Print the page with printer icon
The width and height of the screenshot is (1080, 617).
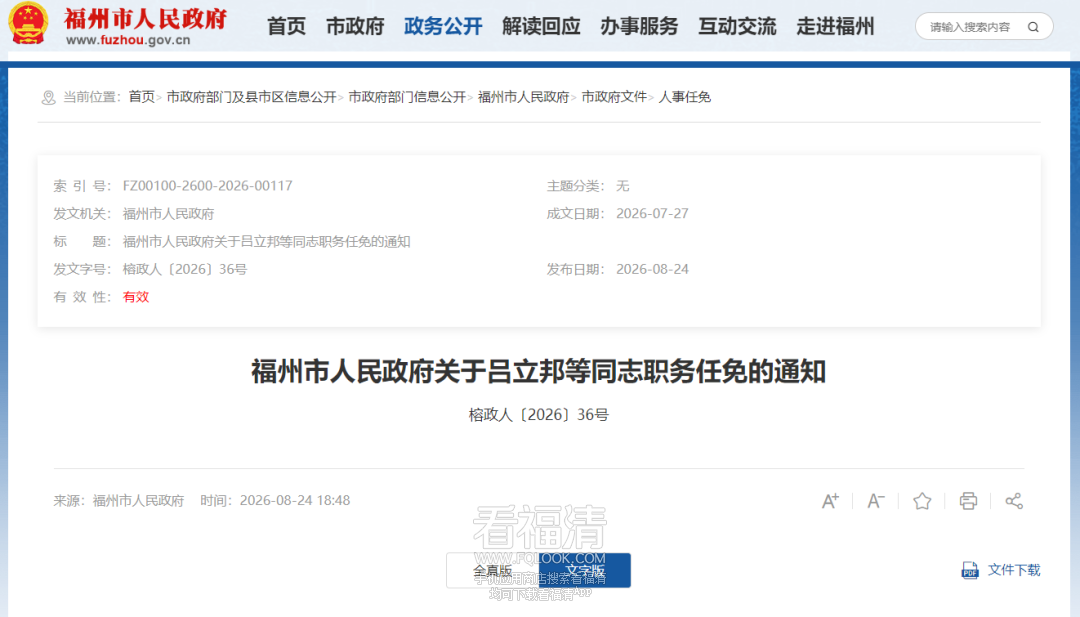tap(968, 501)
